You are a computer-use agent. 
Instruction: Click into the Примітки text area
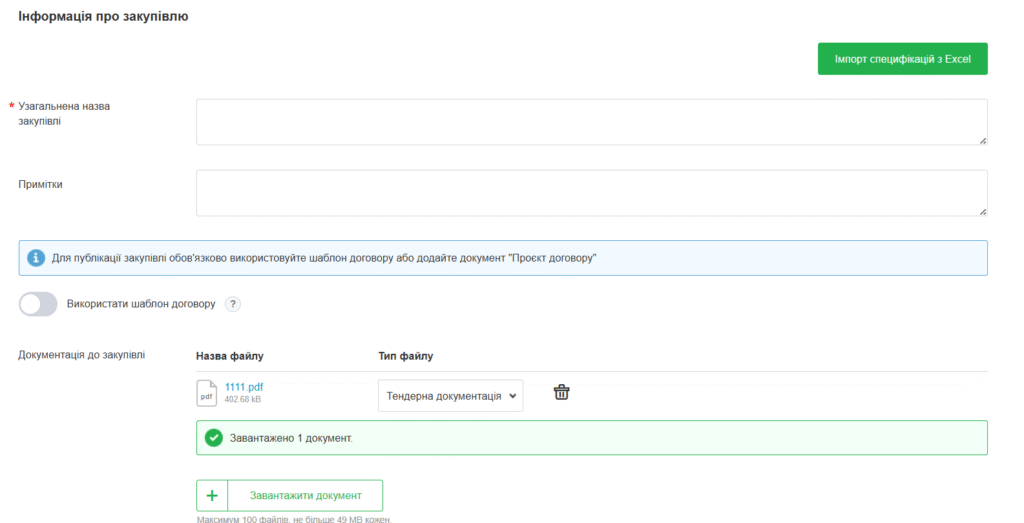591,192
